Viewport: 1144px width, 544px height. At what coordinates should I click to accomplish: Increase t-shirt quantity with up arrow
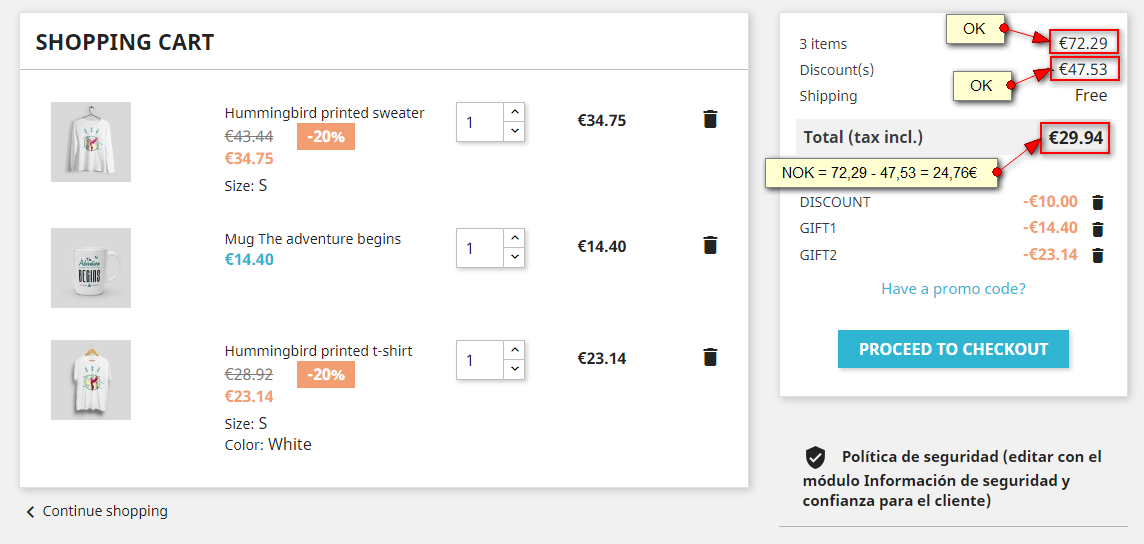coord(514,350)
